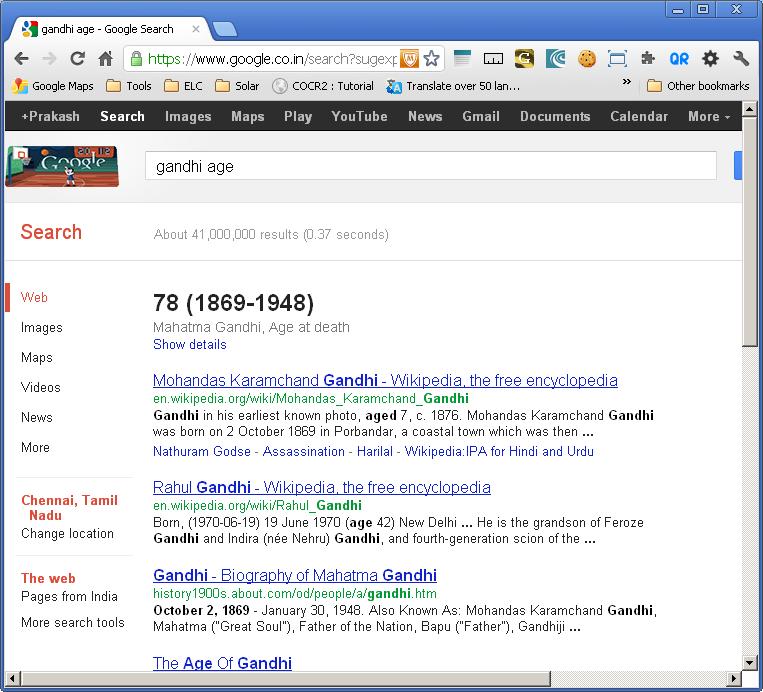This screenshot has width=763, height=692.
Task: Open The Age Of Gandhi result
Action: click(222, 663)
